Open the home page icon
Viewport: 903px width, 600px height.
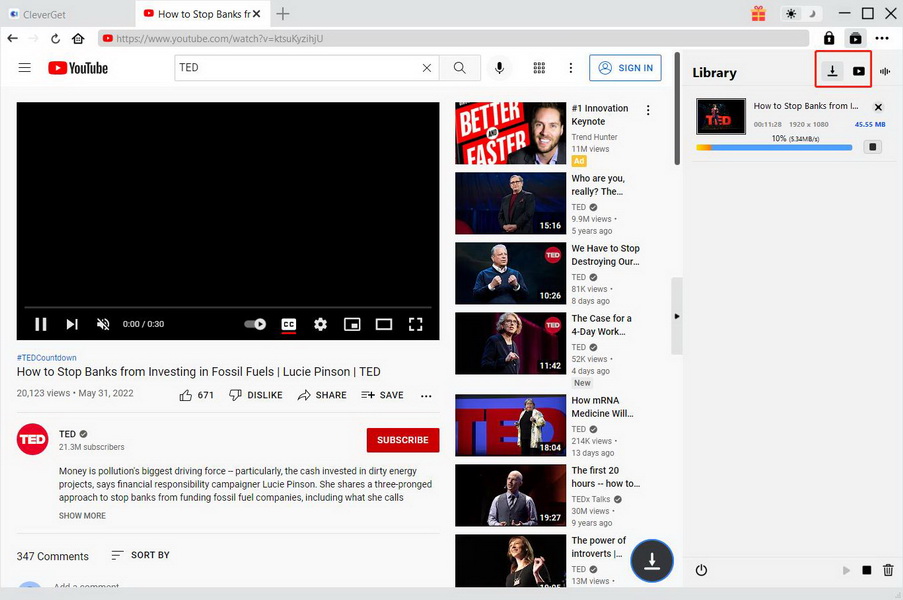pos(78,39)
